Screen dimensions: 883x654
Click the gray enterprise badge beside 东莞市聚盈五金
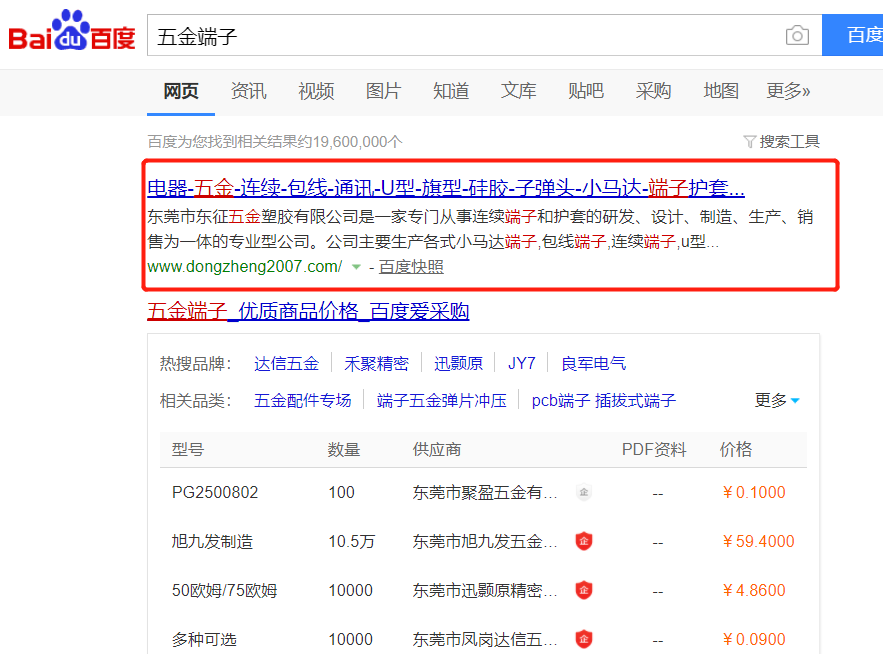[584, 492]
